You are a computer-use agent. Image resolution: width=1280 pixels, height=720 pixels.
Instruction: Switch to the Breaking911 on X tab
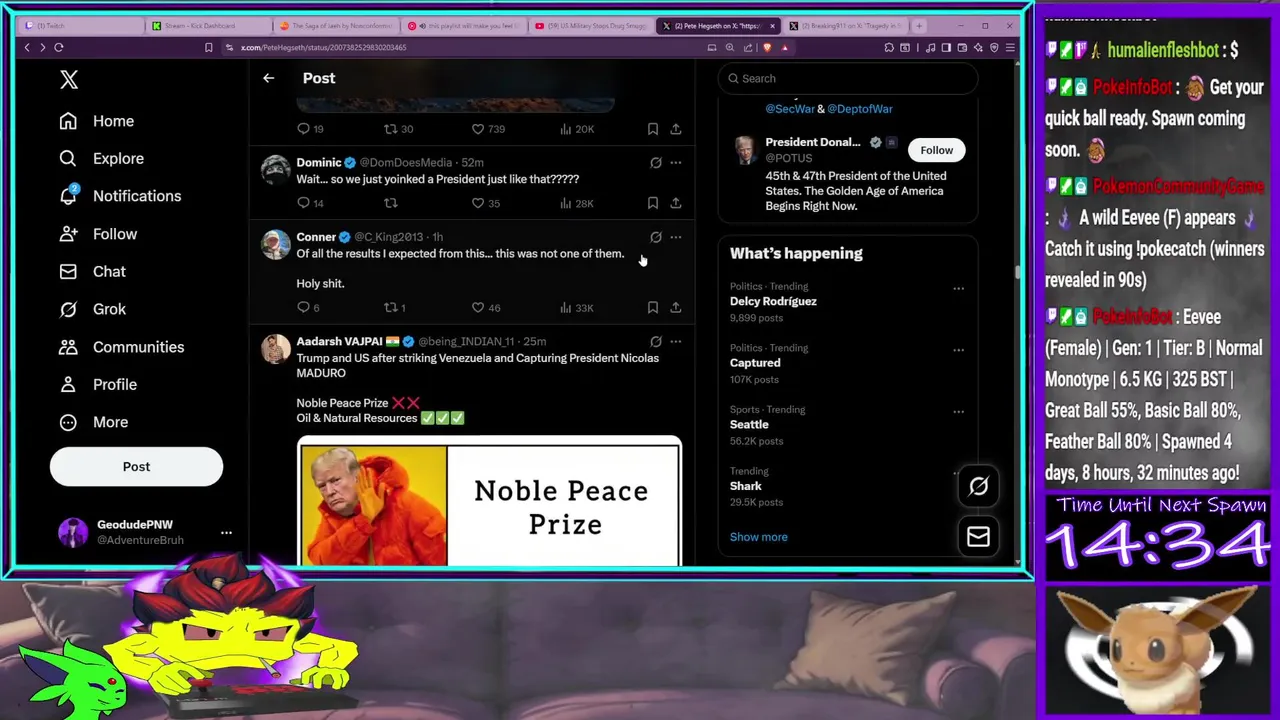pos(845,25)
